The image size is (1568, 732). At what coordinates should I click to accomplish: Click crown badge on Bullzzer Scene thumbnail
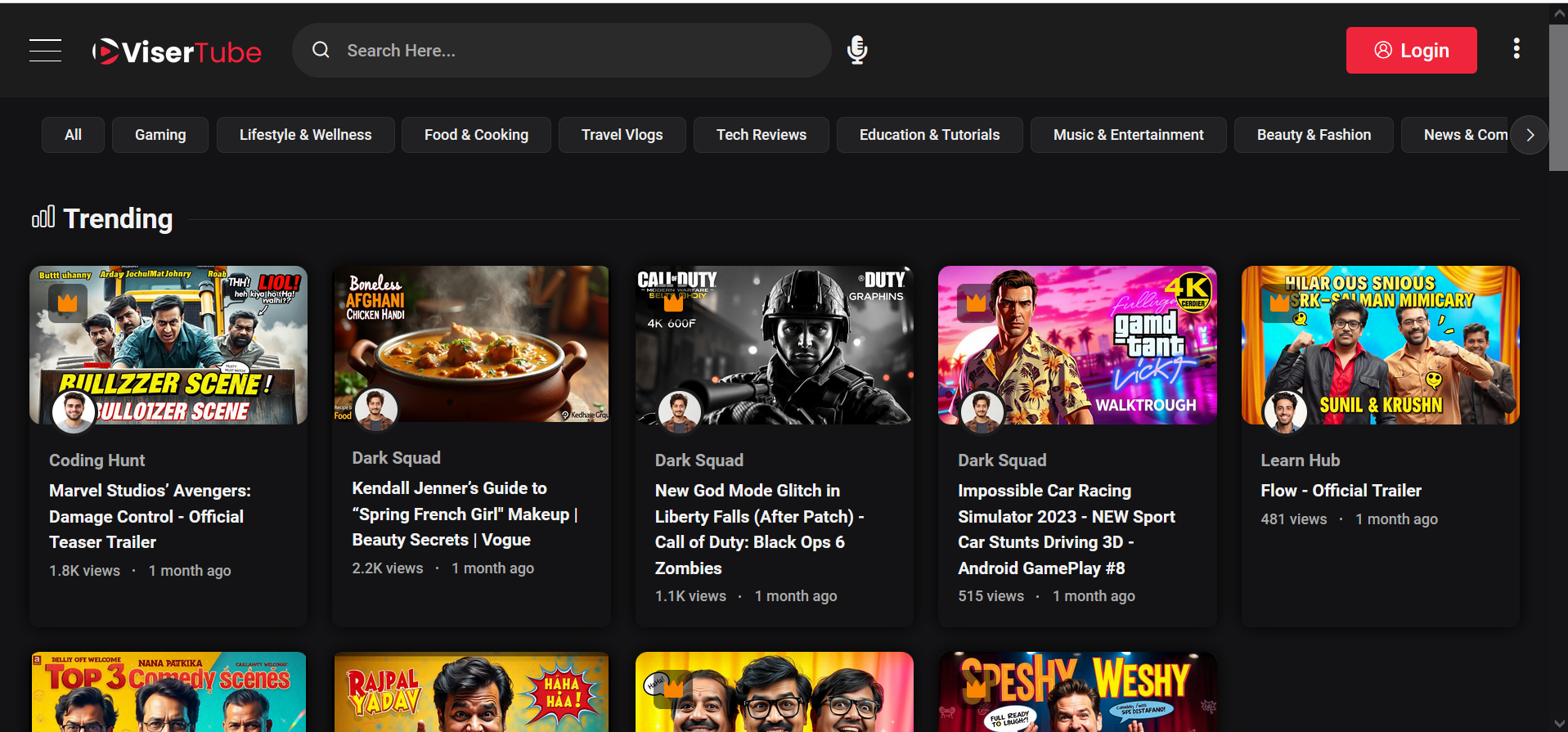tap(68, 303)
